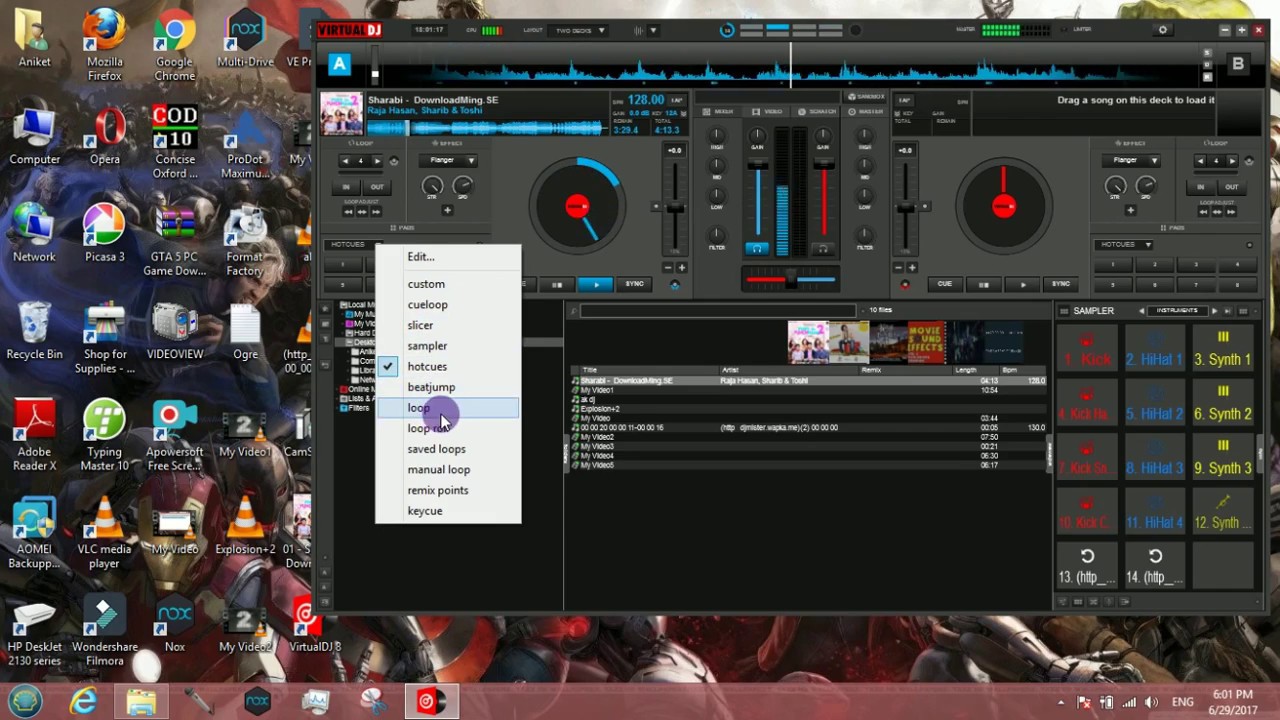Image resolution: width=1280 pixels, height=720 pixels.
Task: Switch mixer panel to MASTER tab
Action: (866, 112)
